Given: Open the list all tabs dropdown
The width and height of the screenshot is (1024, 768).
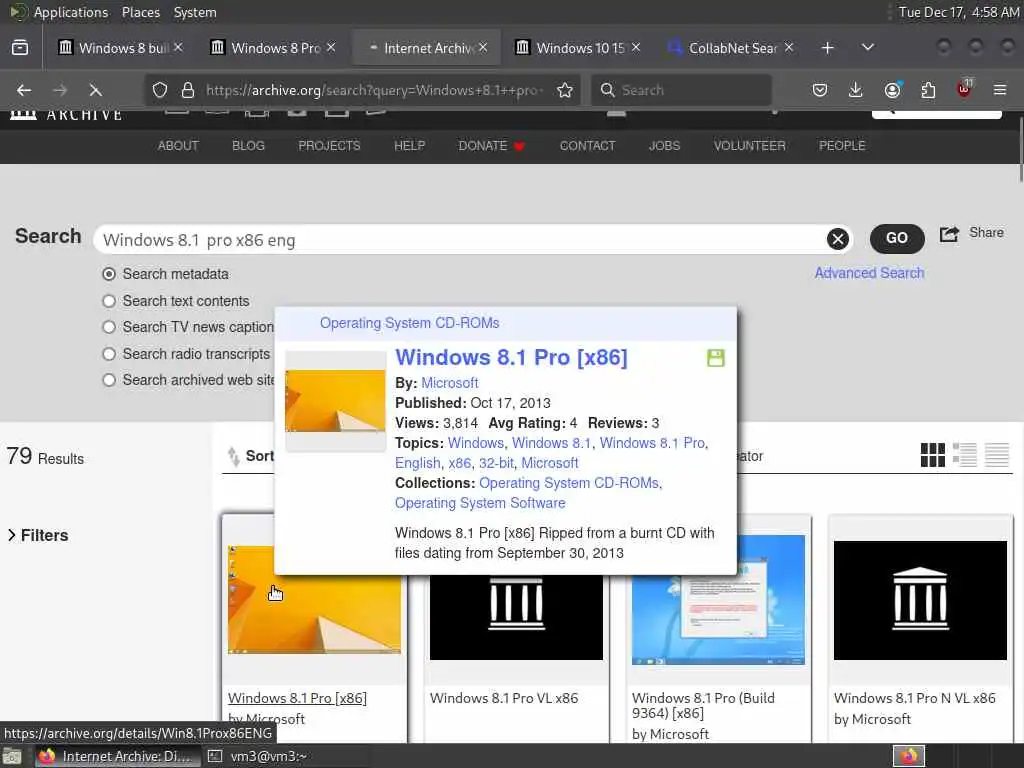Looking at the screenshot, I should pos(868,48).
